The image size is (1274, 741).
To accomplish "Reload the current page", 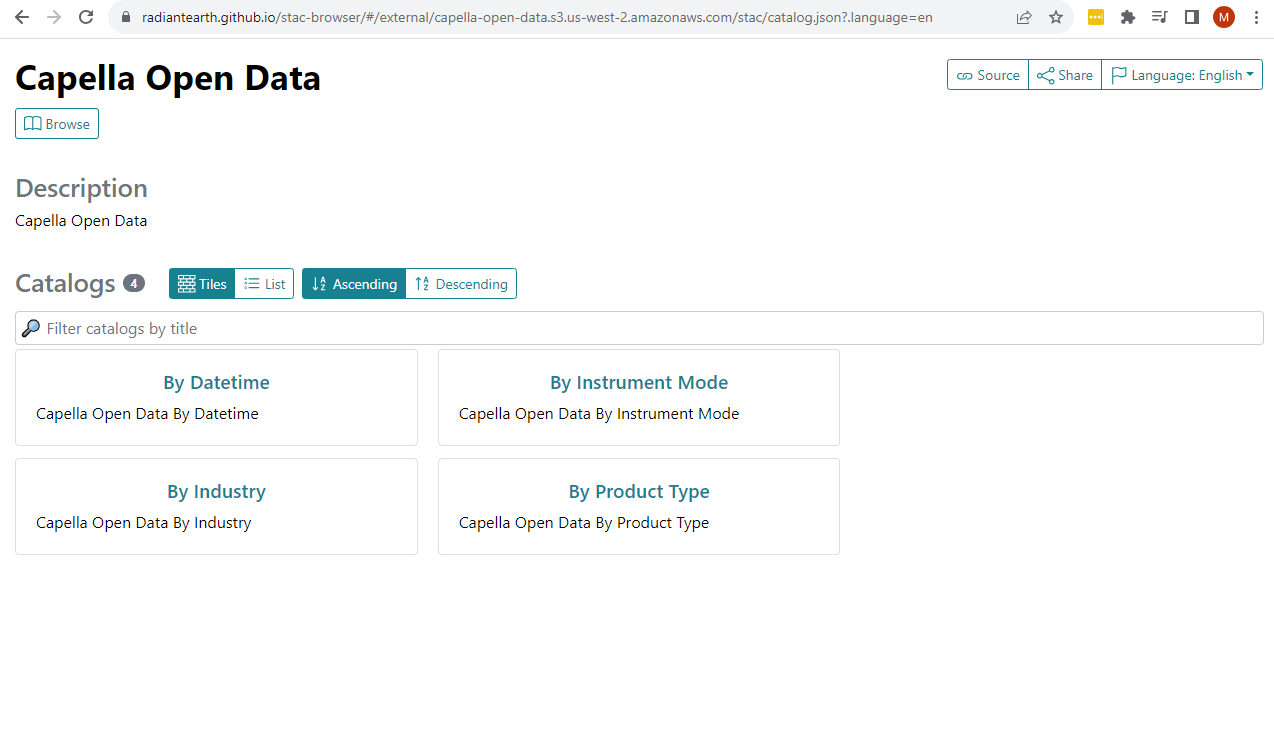I will [86, 17].
